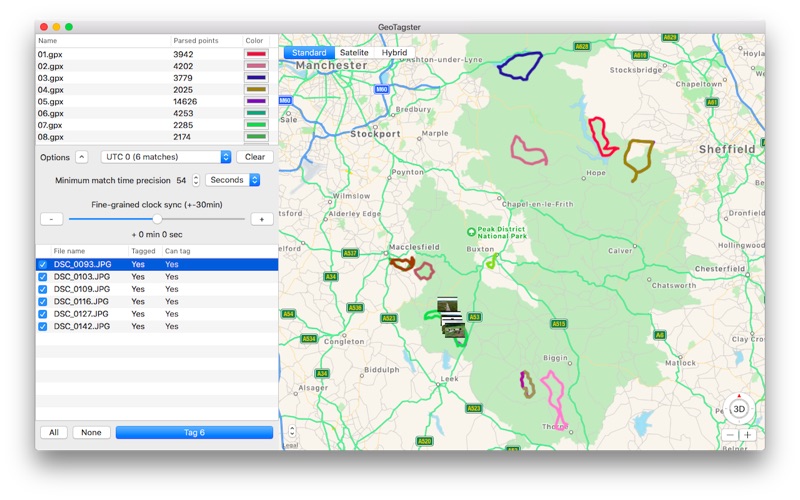Click the M60 motorway shield near Bredbury

coord(381,89)
